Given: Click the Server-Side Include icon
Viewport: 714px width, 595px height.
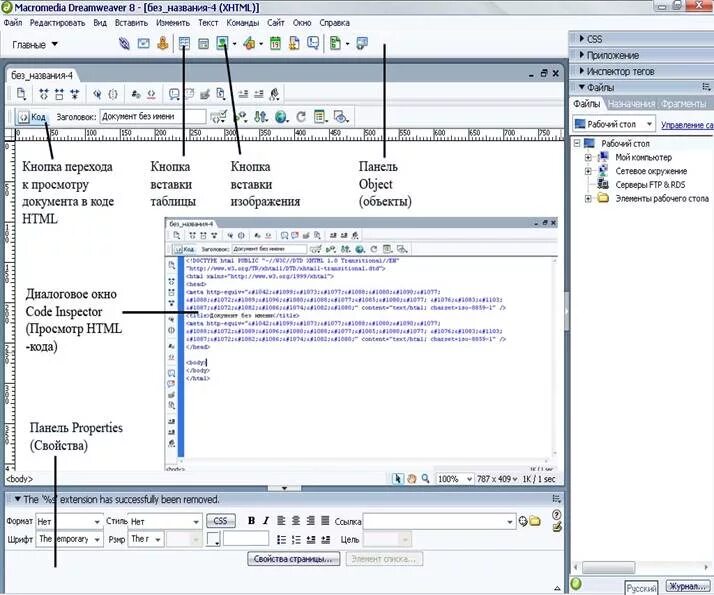Looking at the screenshot, I should pos(294,44).
